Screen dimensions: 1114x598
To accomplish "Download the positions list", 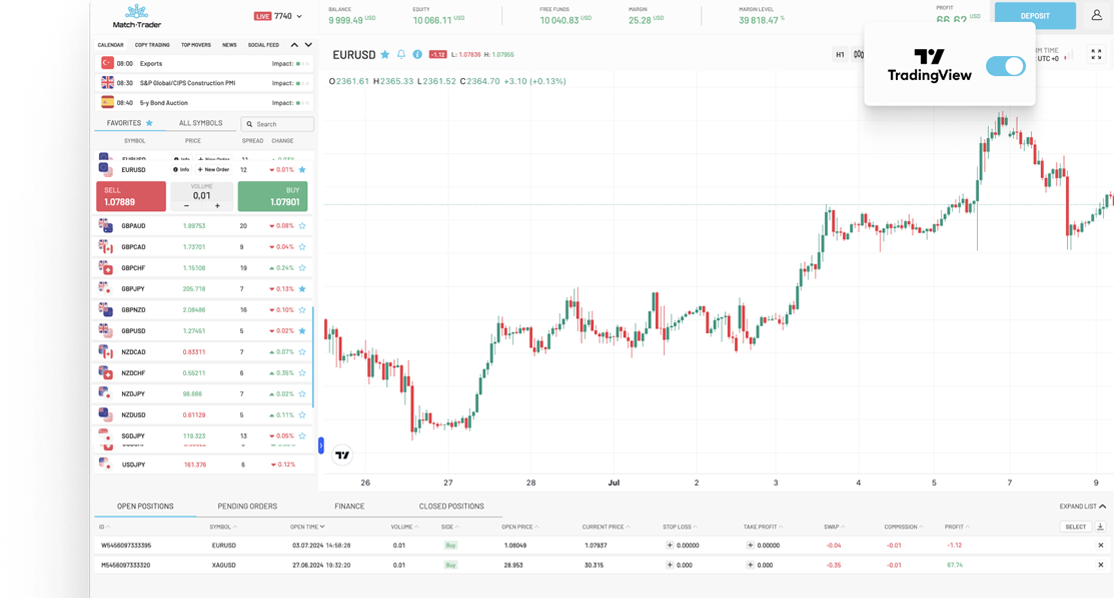I will point(1101,527).
